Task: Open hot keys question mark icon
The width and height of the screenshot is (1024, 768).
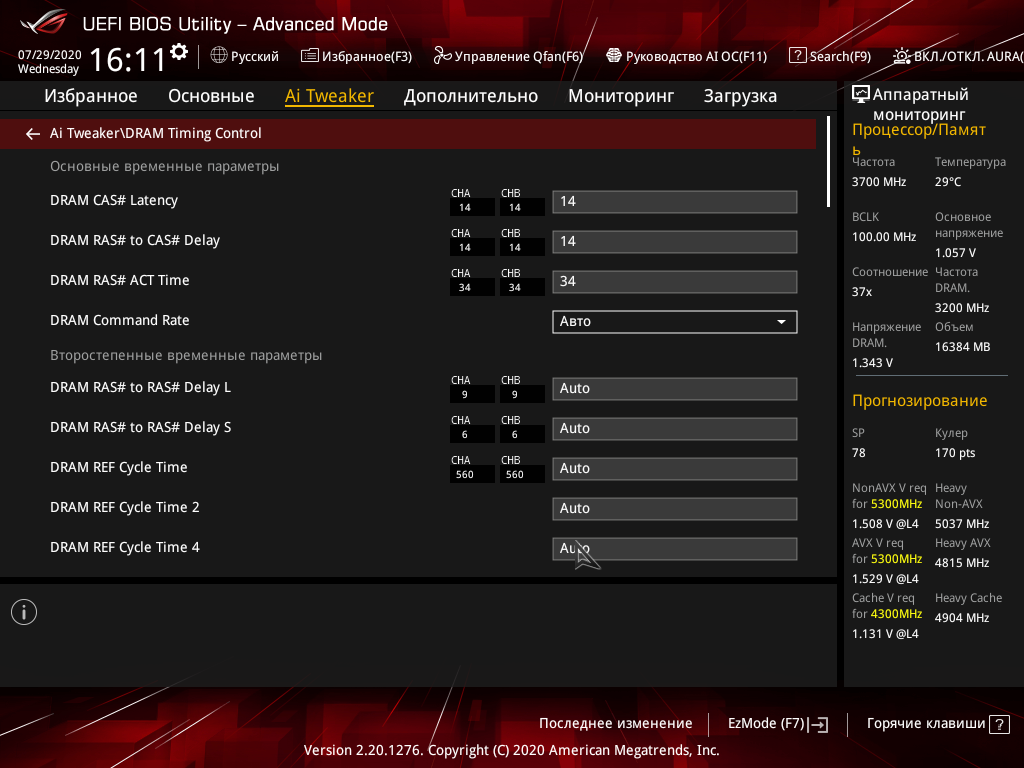Action: point(999,724)
